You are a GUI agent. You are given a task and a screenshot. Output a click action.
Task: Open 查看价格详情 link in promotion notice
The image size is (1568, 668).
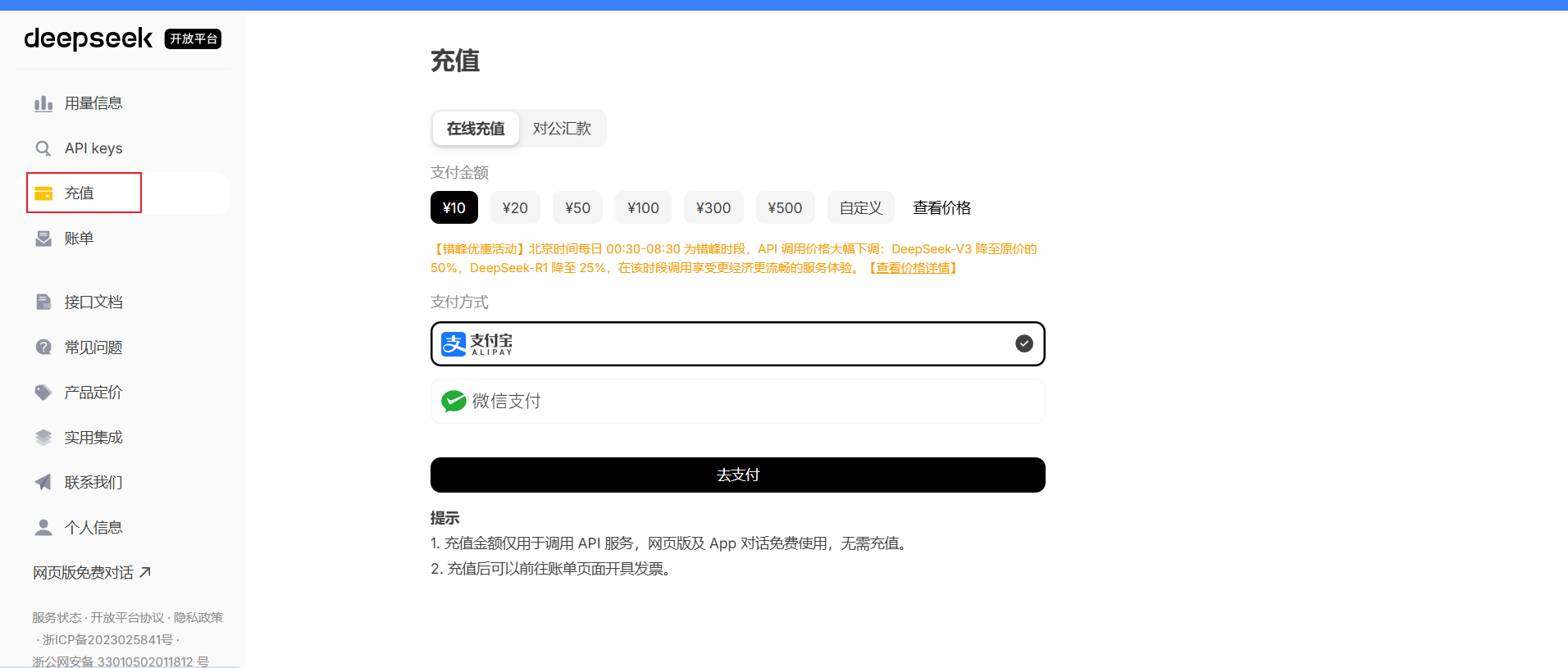click(x=913, y=268)
